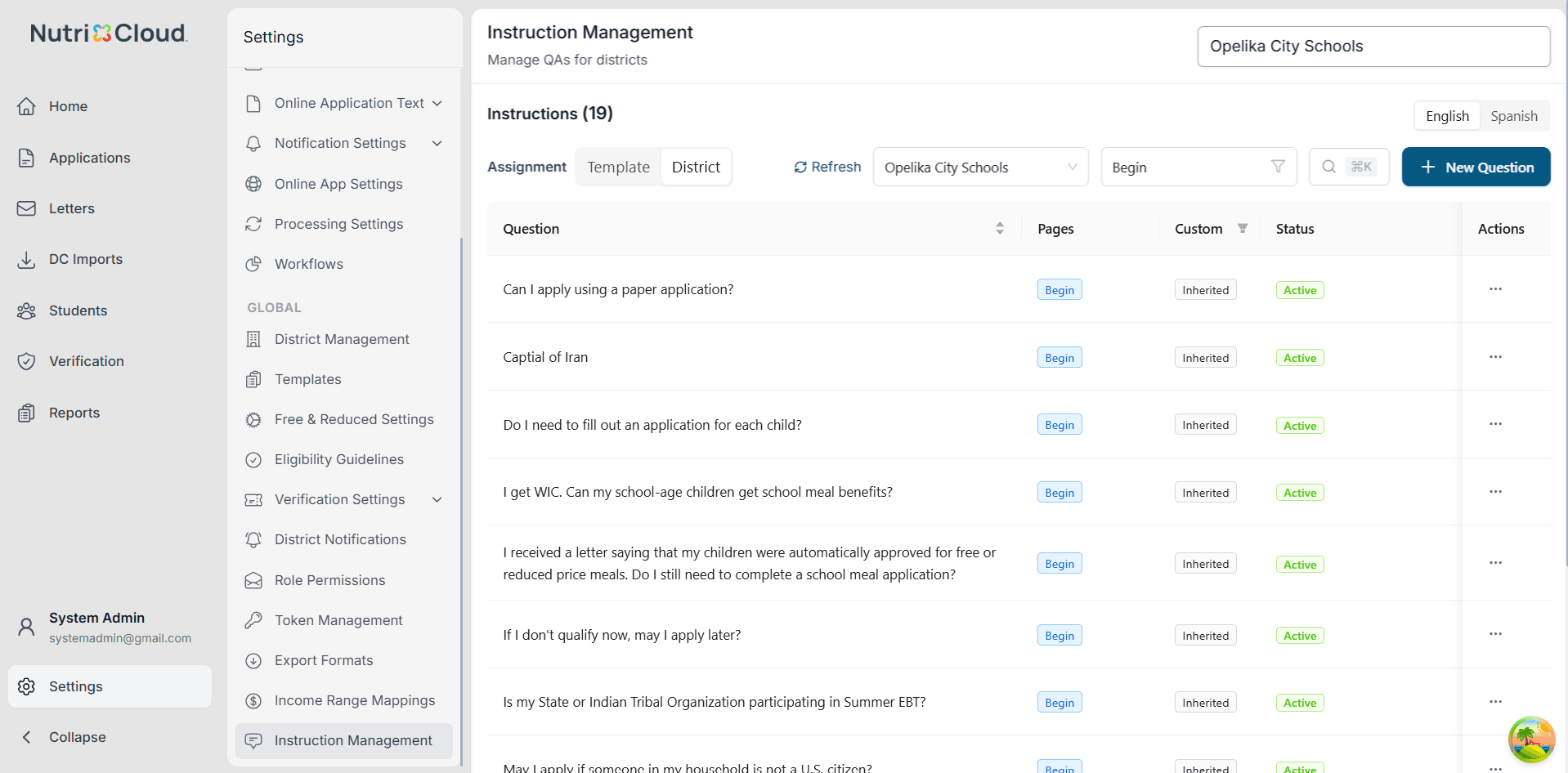This screenshot has height=773, width=1568.
Task: Open Verification shield icon
Action: pos(26,361)
